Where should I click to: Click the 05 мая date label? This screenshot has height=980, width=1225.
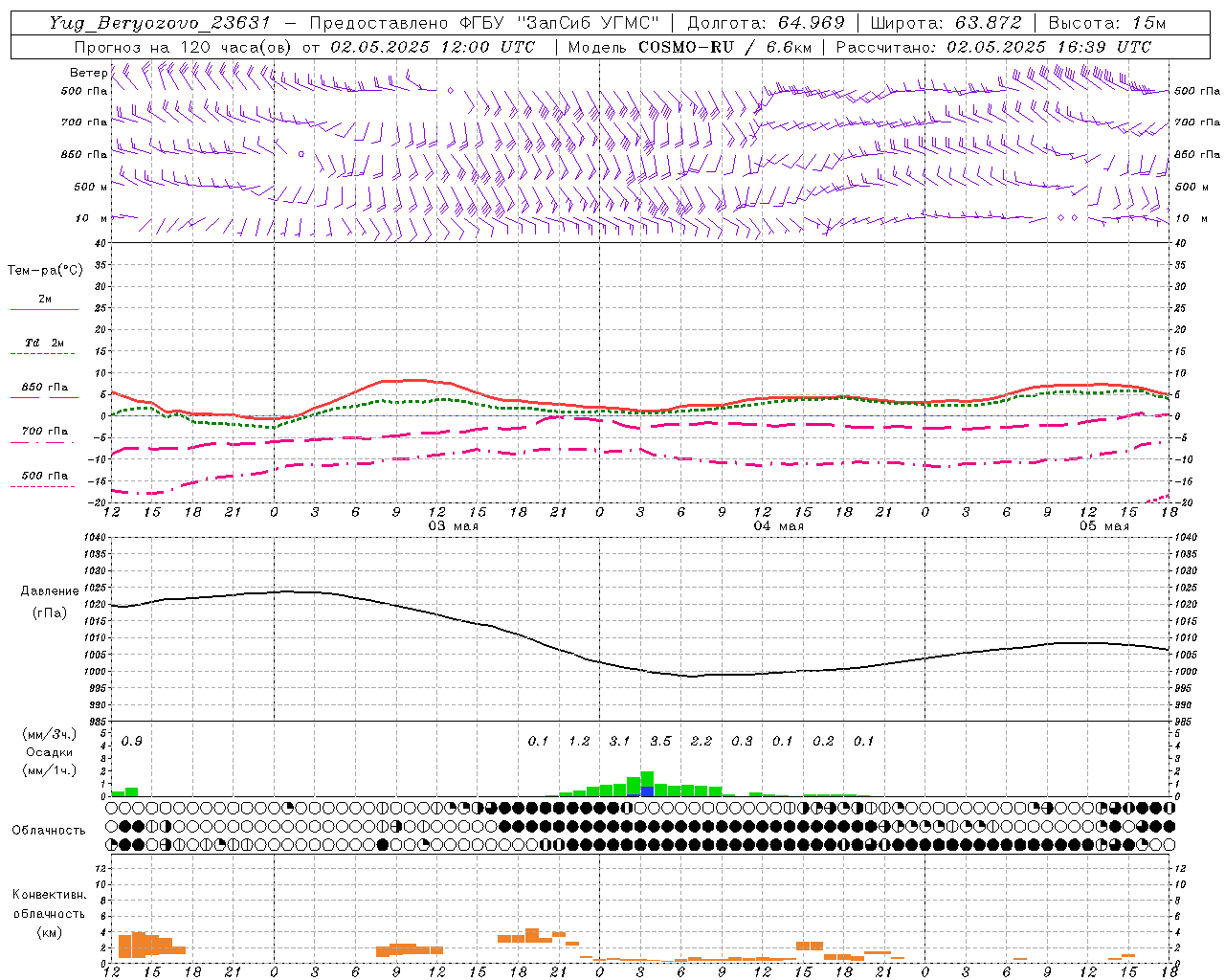pyautogui.click(x=1103, y=526)
